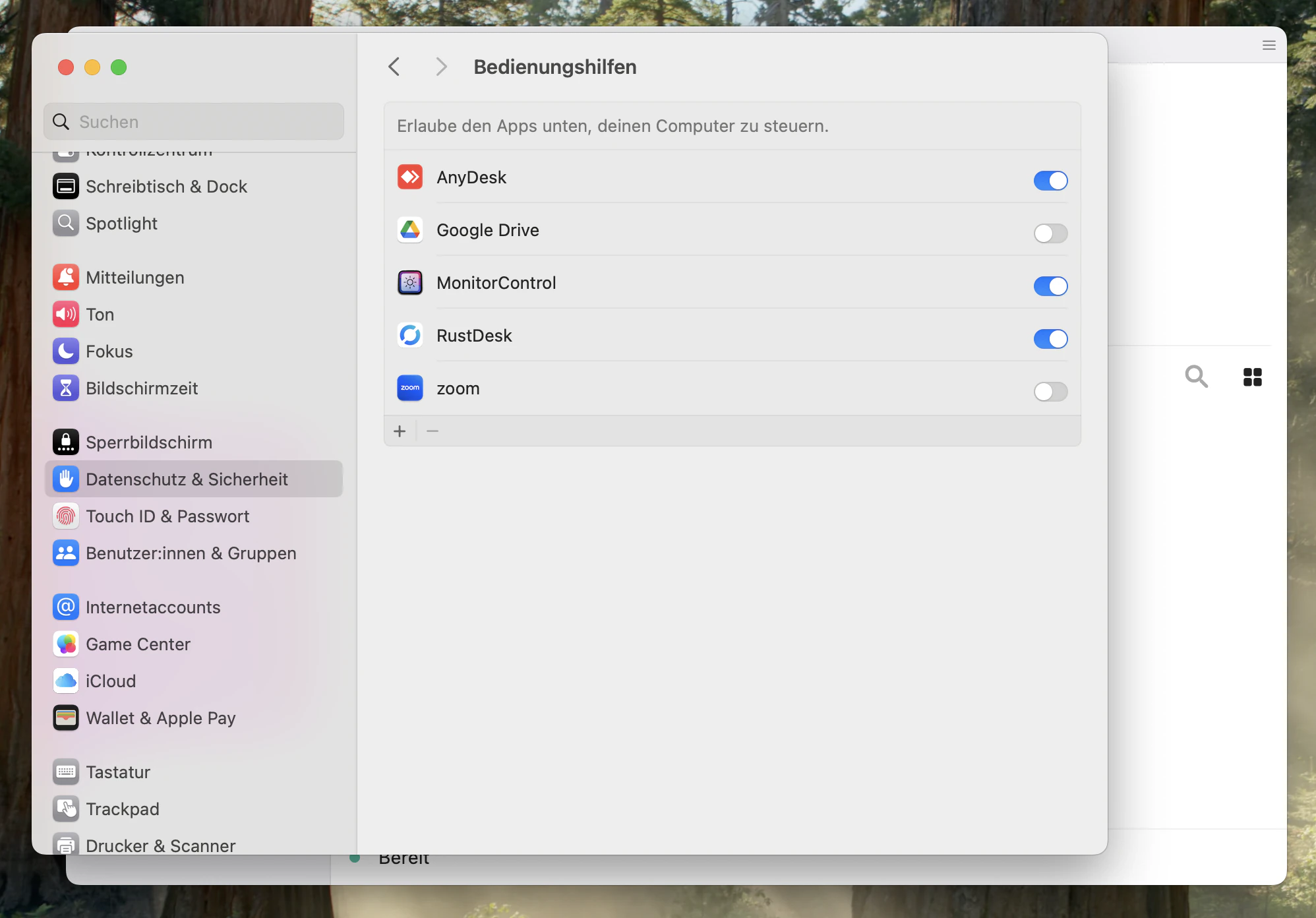Viewport: 1316px width, 918px height.
Task: Click the grid view icon in background window
Action: click(x=1252, y=377)
